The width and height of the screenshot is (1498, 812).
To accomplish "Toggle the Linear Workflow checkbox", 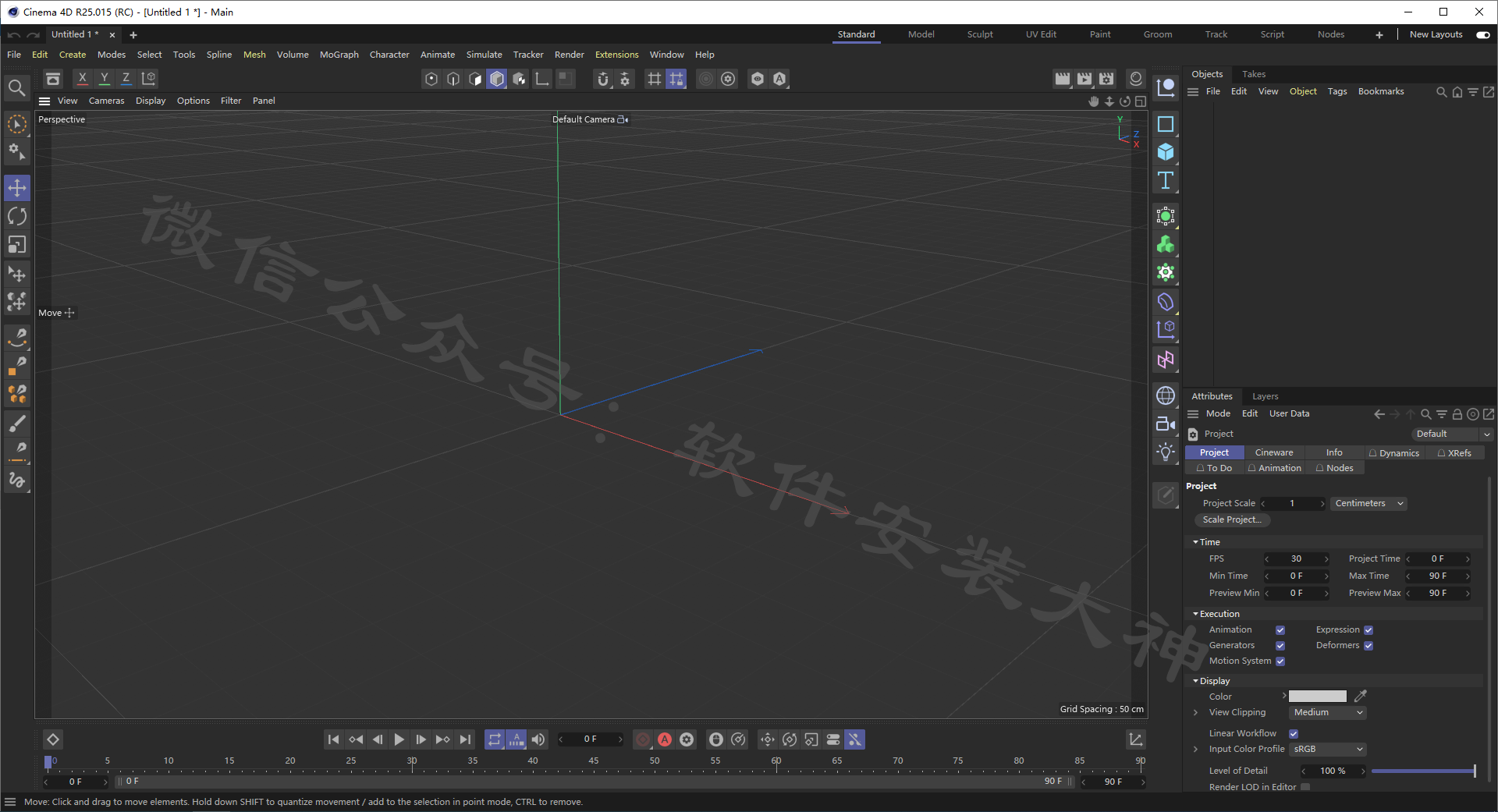I will 1294,734.
